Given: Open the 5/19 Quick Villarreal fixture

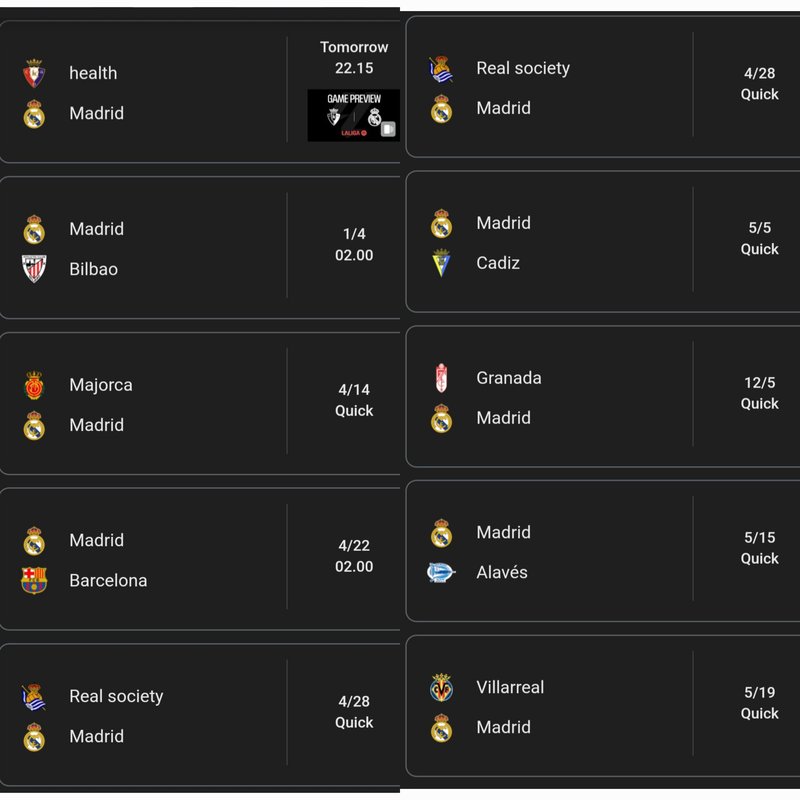Looking at the screenshot, I should coord(603,706).
